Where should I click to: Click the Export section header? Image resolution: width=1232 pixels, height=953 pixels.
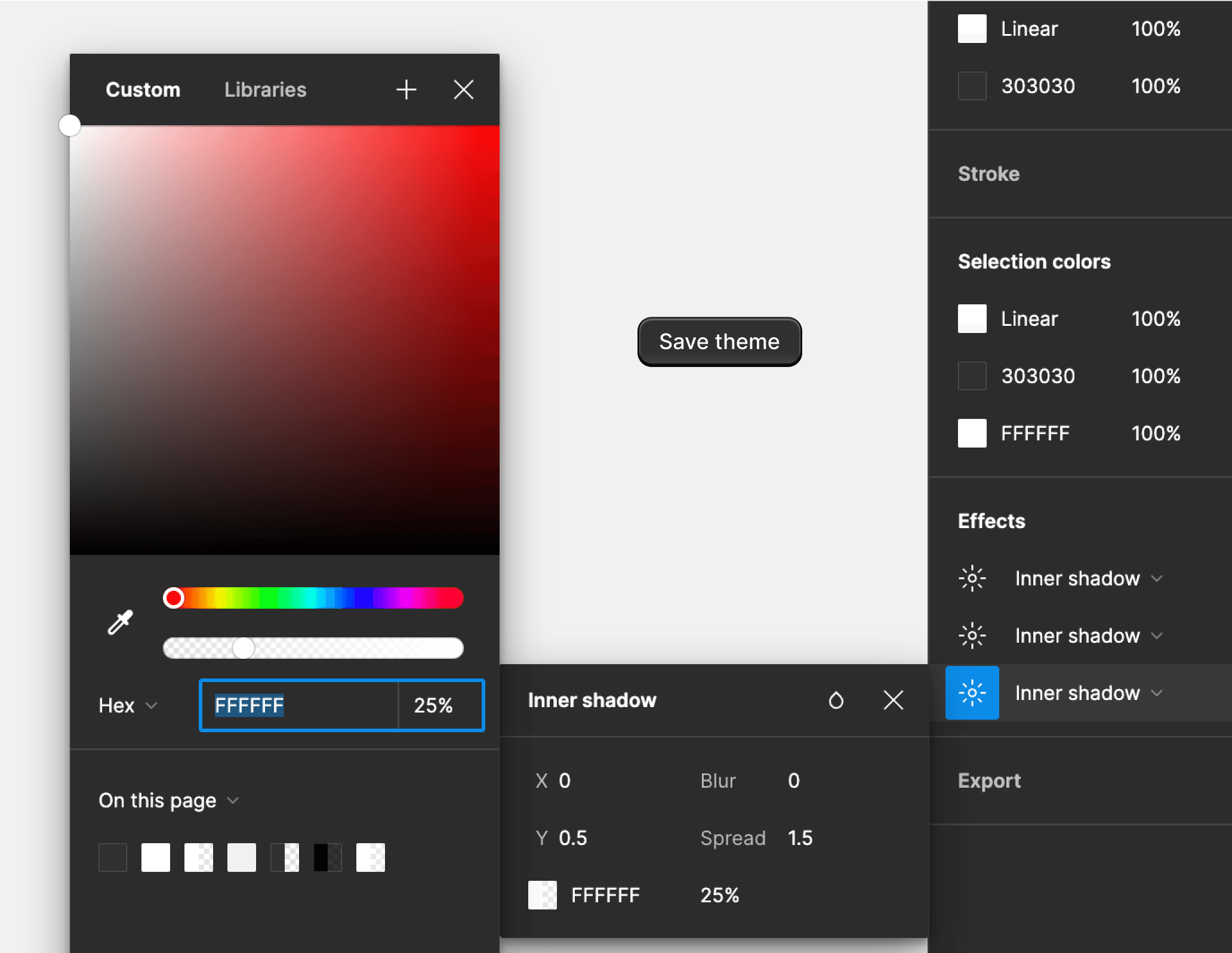tap(989, 781)
